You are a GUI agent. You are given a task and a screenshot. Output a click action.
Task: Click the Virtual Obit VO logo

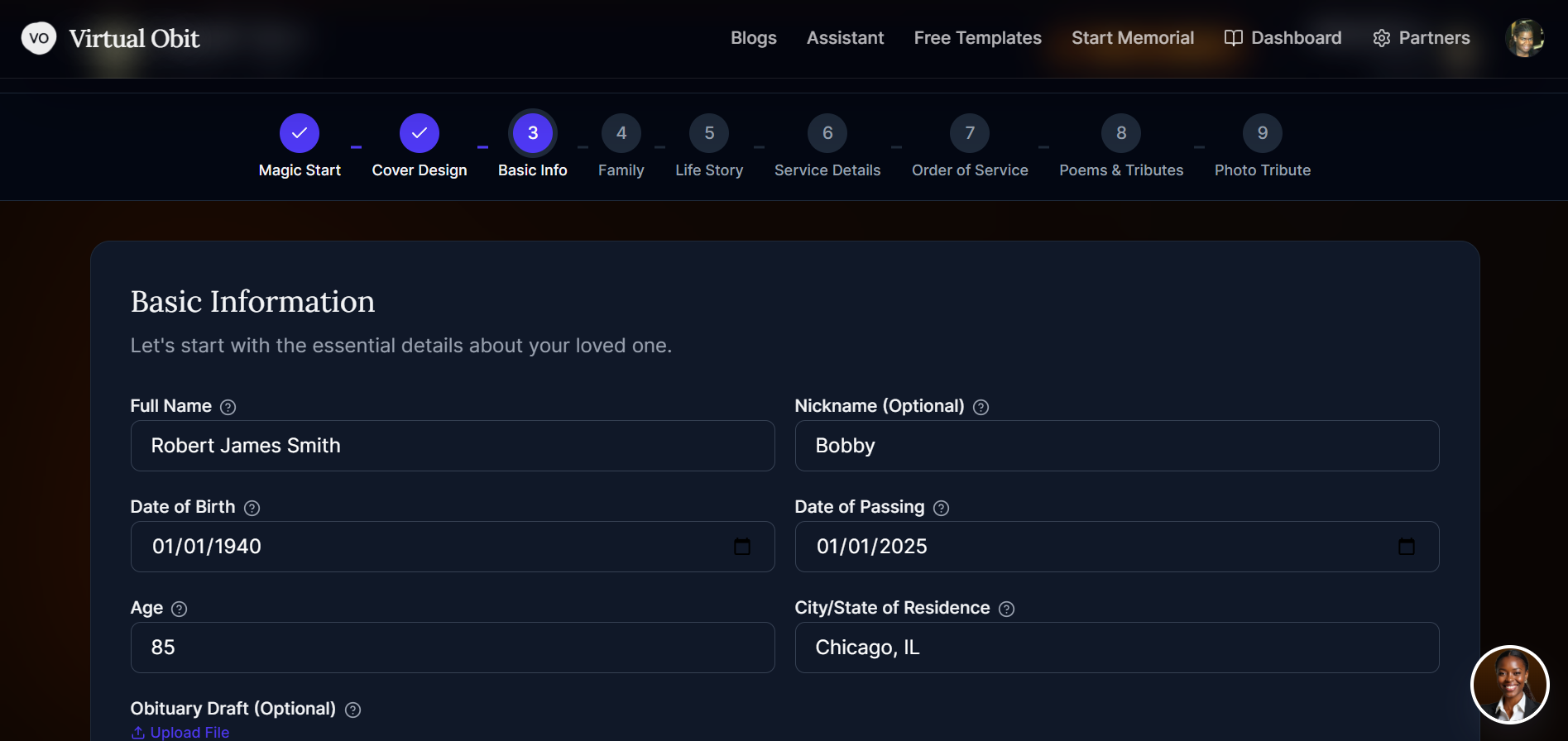(39, 38)
